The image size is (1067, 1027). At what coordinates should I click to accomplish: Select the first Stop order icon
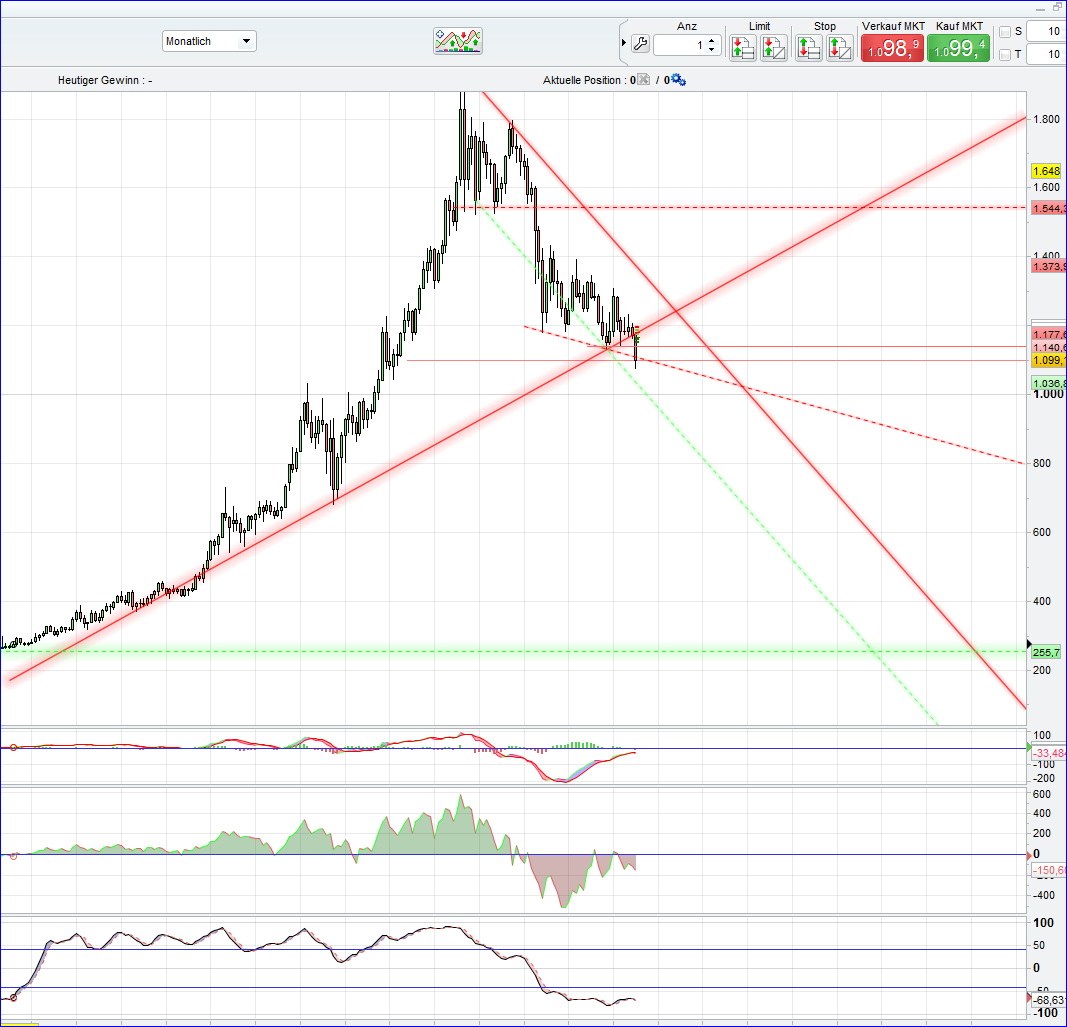(x=808, y=44)
